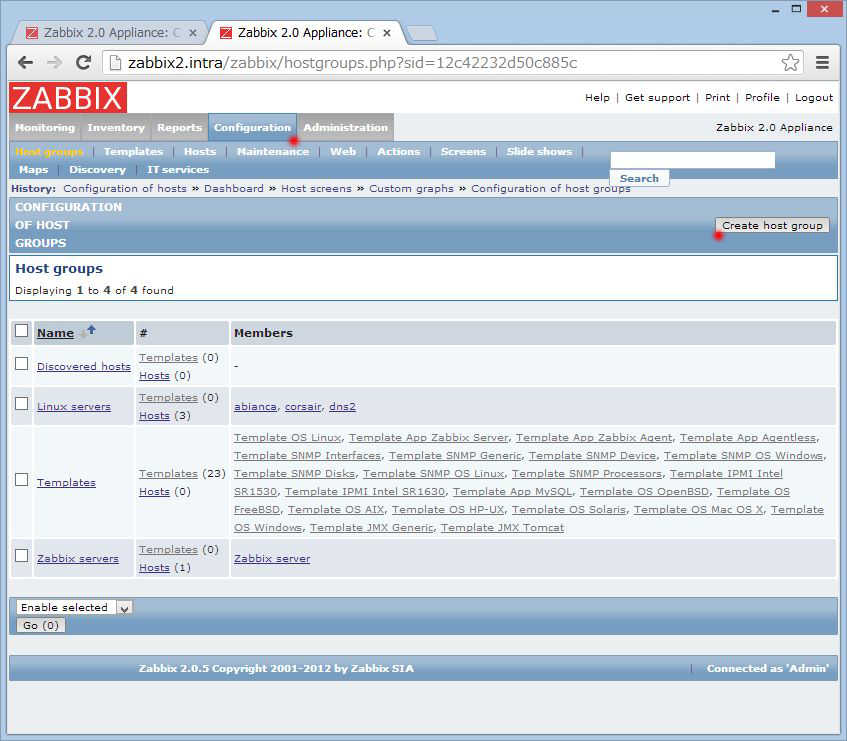Open the Slide shows submenu
Screen dimensions: 847x741
pyautogui.click(x=539, y=152)
